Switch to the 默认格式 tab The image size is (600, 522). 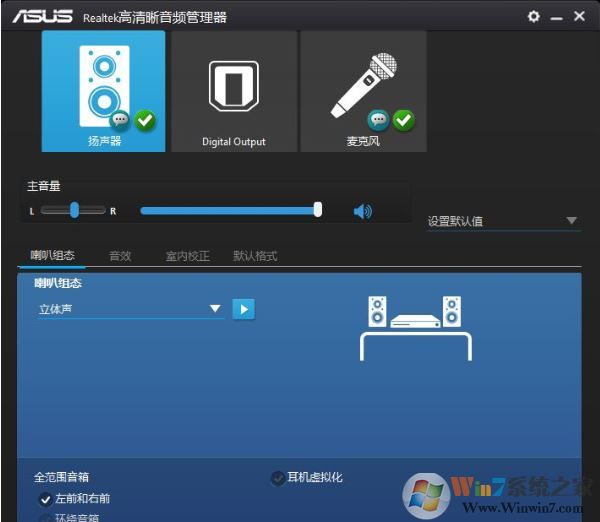pos(255,256)
